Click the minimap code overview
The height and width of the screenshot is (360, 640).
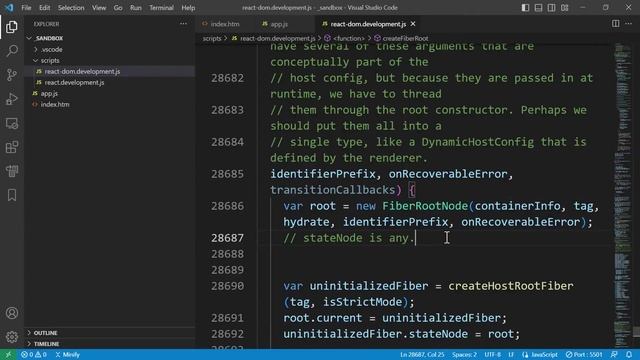[x=623, y=195]
